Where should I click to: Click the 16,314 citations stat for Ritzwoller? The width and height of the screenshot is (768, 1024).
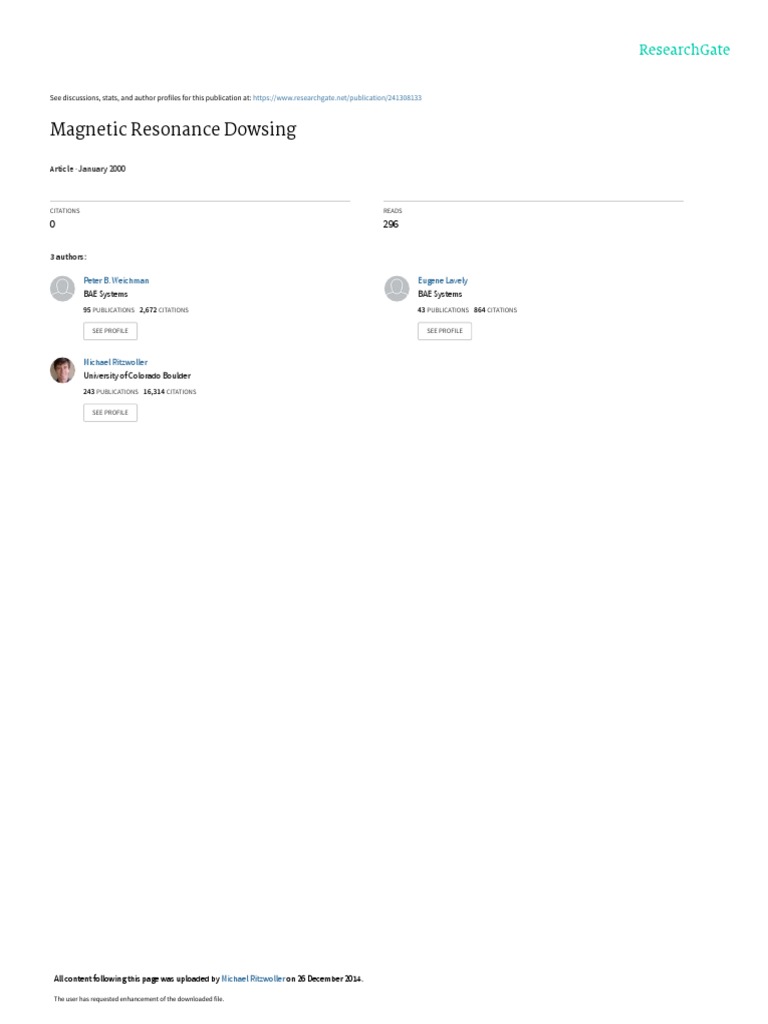click(170, 392)
